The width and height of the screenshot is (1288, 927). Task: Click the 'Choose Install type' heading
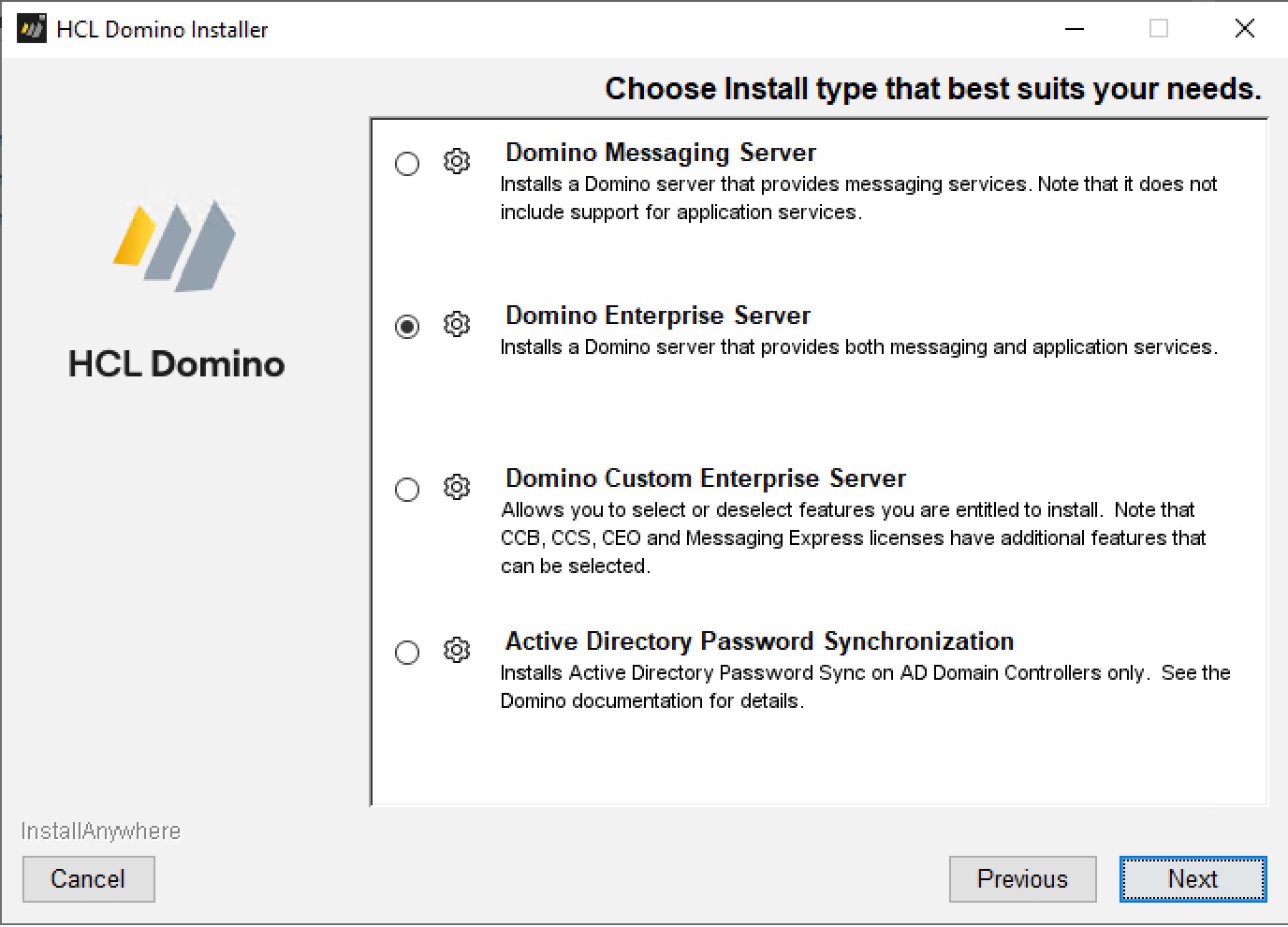[933, 88]
